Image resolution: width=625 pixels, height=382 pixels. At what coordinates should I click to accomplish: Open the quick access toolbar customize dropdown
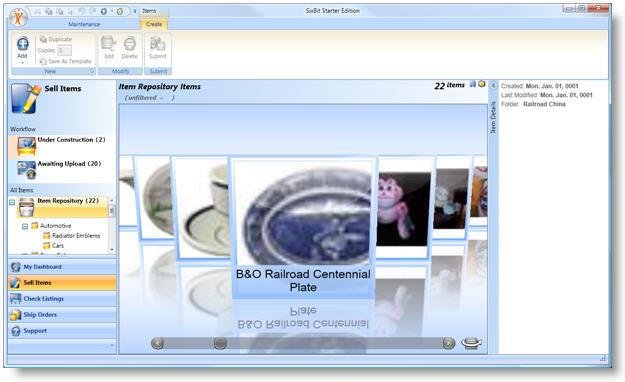135,12
